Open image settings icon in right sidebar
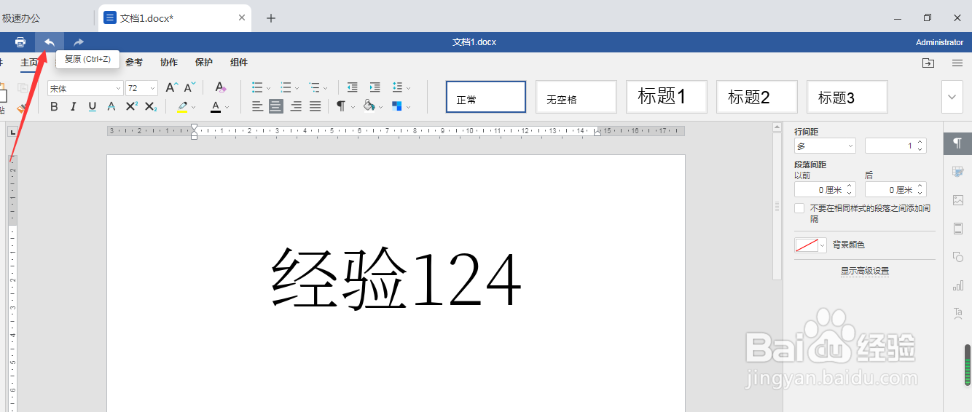 [x=958, y=200]
